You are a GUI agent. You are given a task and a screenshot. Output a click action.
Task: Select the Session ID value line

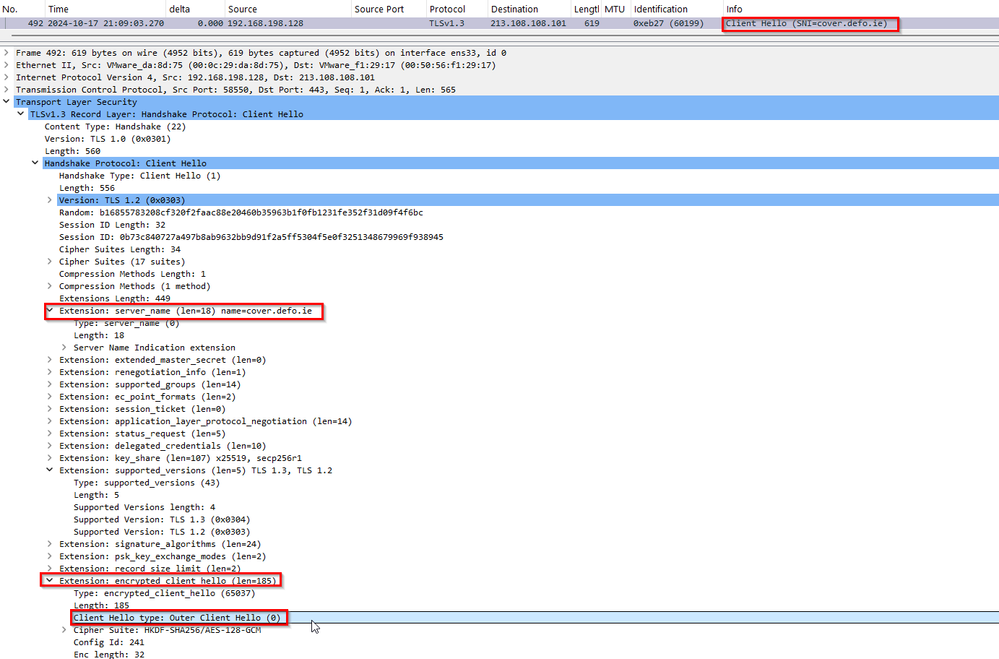(x=251, y=237)
